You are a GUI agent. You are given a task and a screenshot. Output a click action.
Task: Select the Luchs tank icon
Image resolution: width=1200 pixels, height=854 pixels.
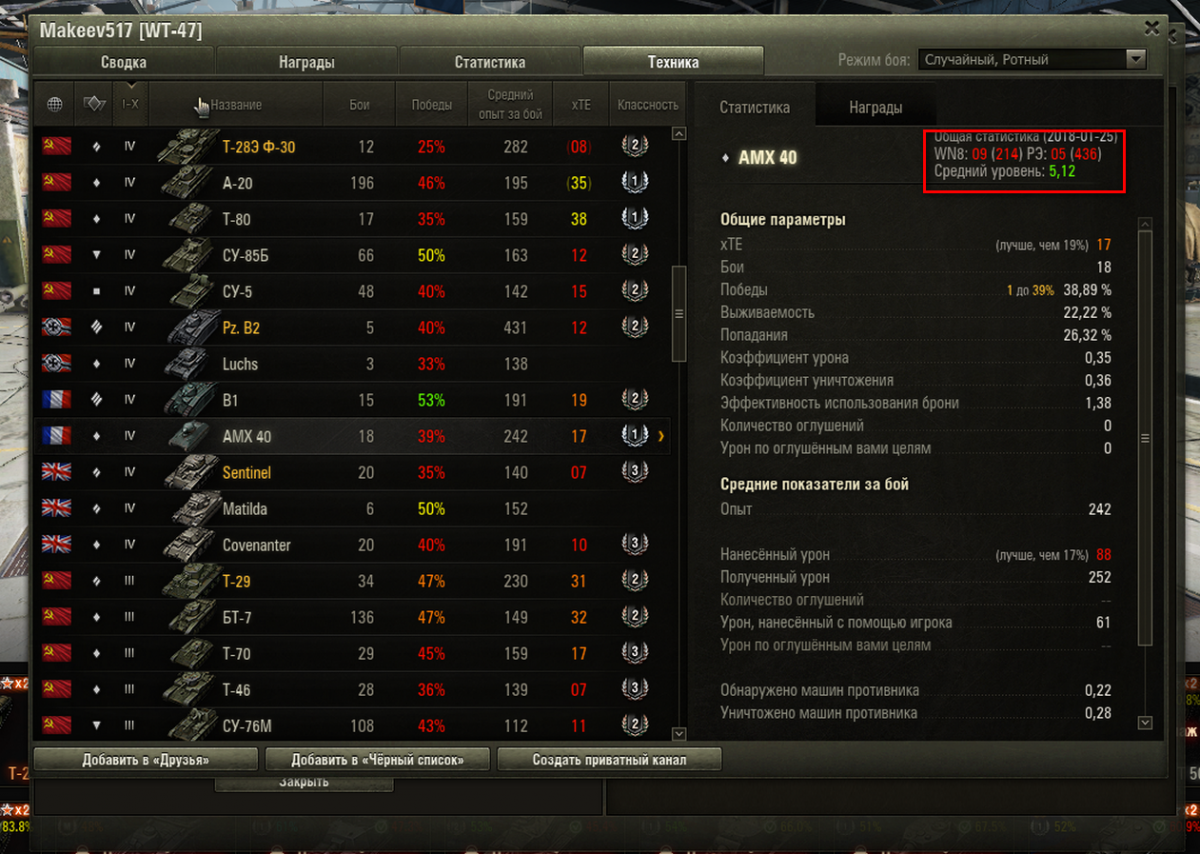187,364
